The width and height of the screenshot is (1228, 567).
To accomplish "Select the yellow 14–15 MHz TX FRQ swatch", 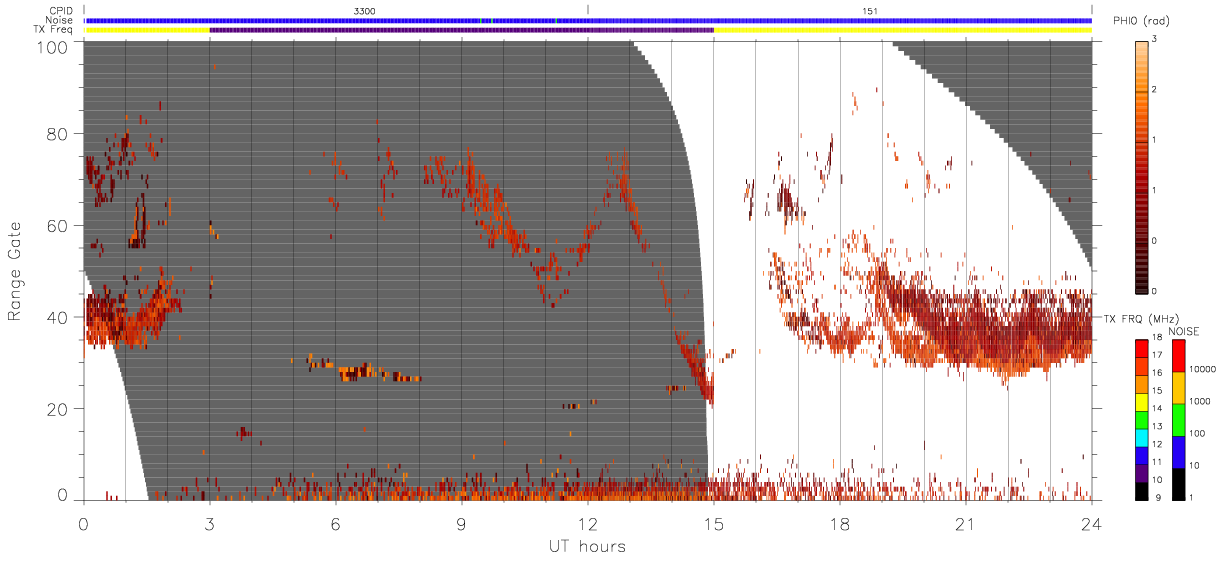I will [x=1141, y=402].
